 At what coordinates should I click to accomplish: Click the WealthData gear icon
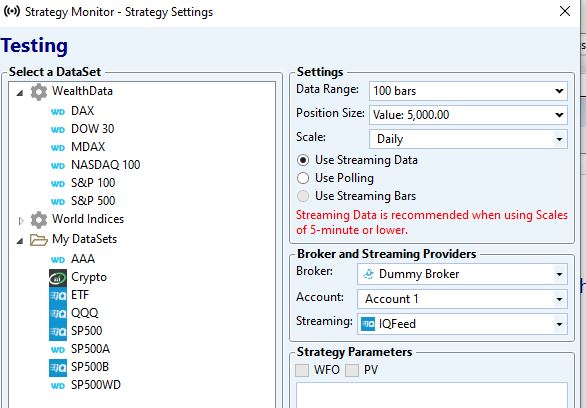38,92
